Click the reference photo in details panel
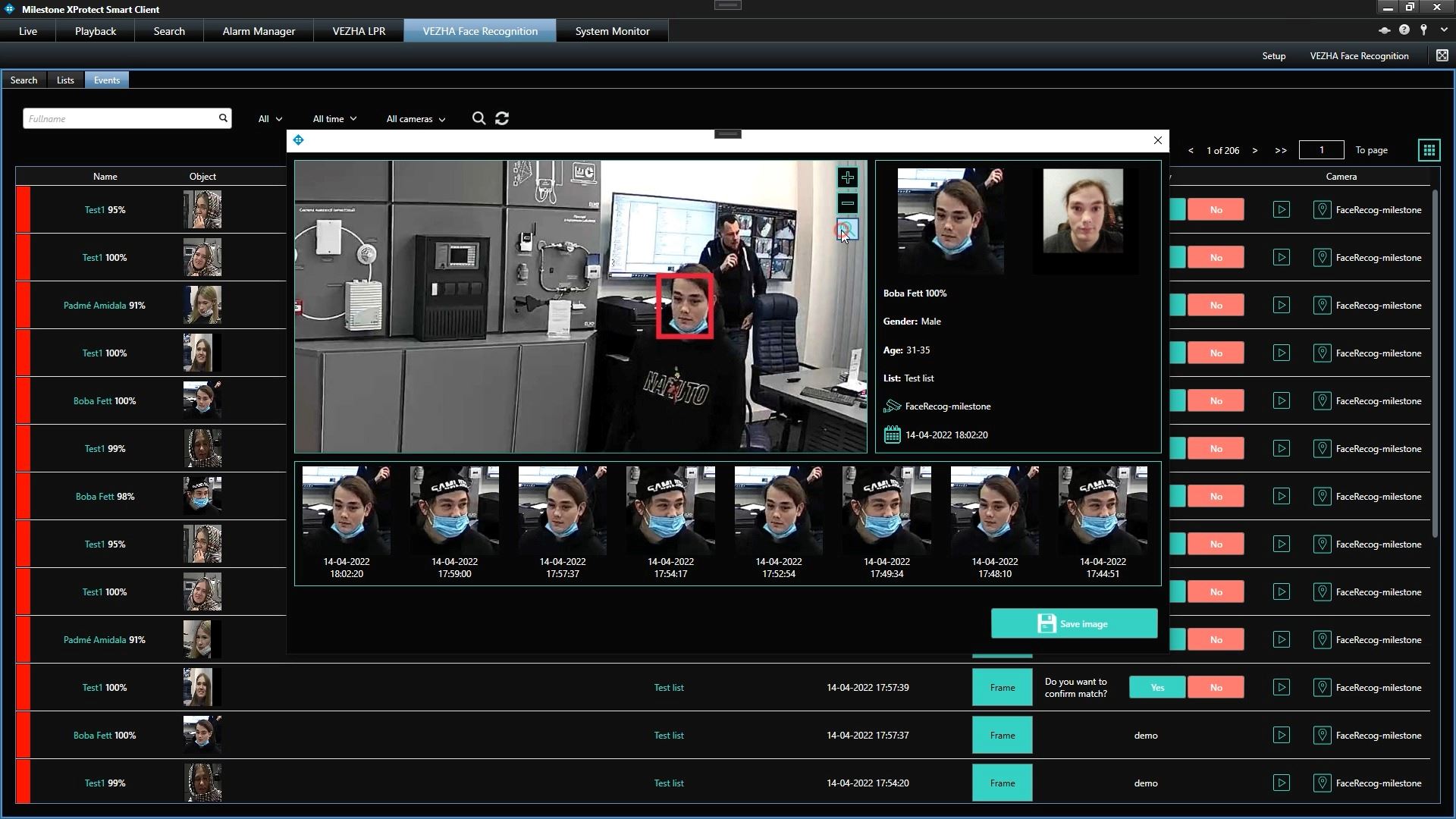The height and width of the screenshot is (819, 1456). (x=1083, y=211)
